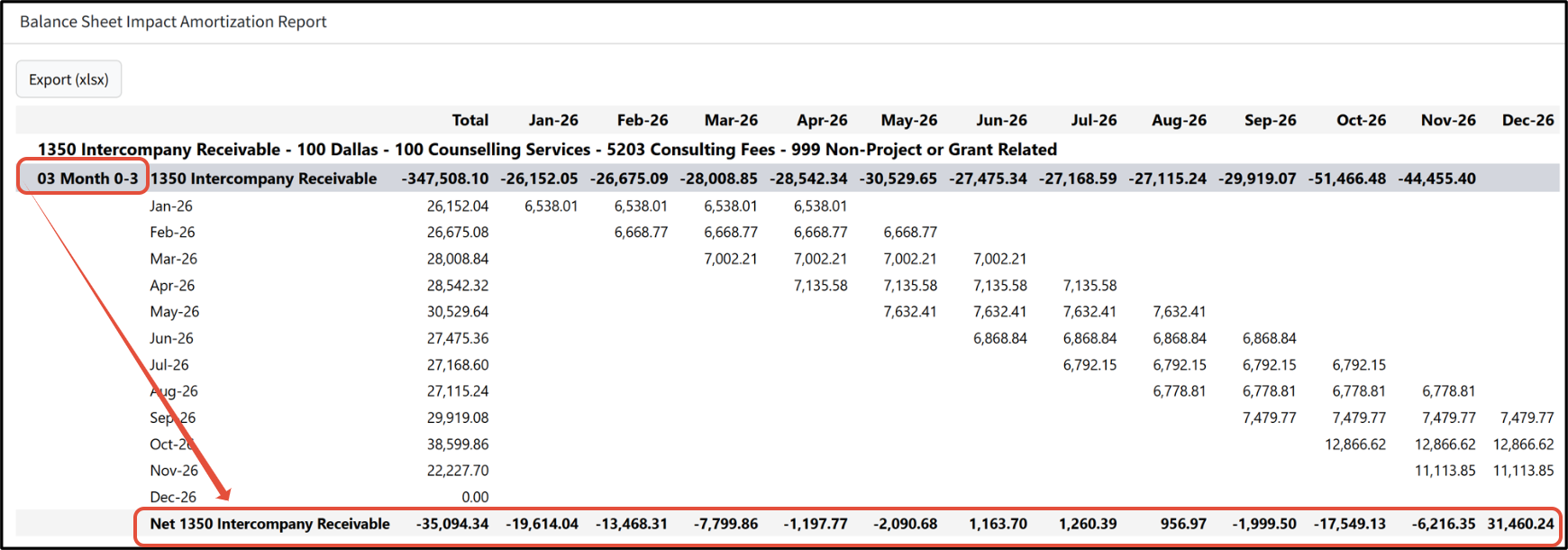Click the Mar-26 row label
The image size is (1568, 550).
(x=173, y=259)
